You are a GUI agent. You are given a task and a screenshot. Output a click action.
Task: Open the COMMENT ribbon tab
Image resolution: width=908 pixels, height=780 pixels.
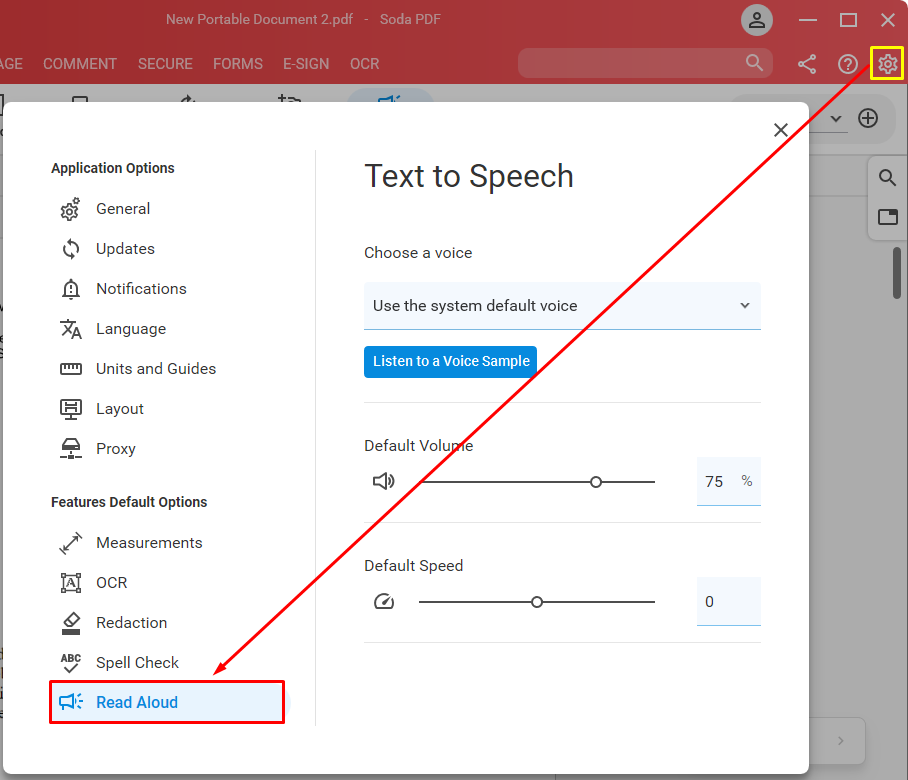tap(80, 64)
